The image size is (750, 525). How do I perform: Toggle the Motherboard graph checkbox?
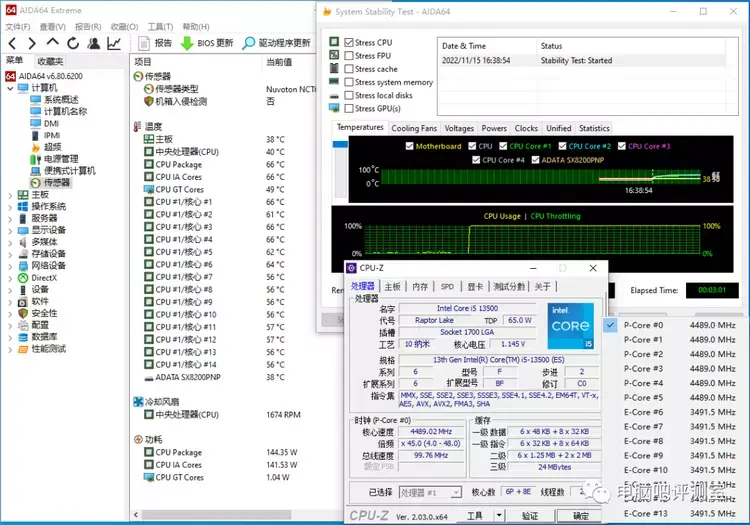[409, 146]
